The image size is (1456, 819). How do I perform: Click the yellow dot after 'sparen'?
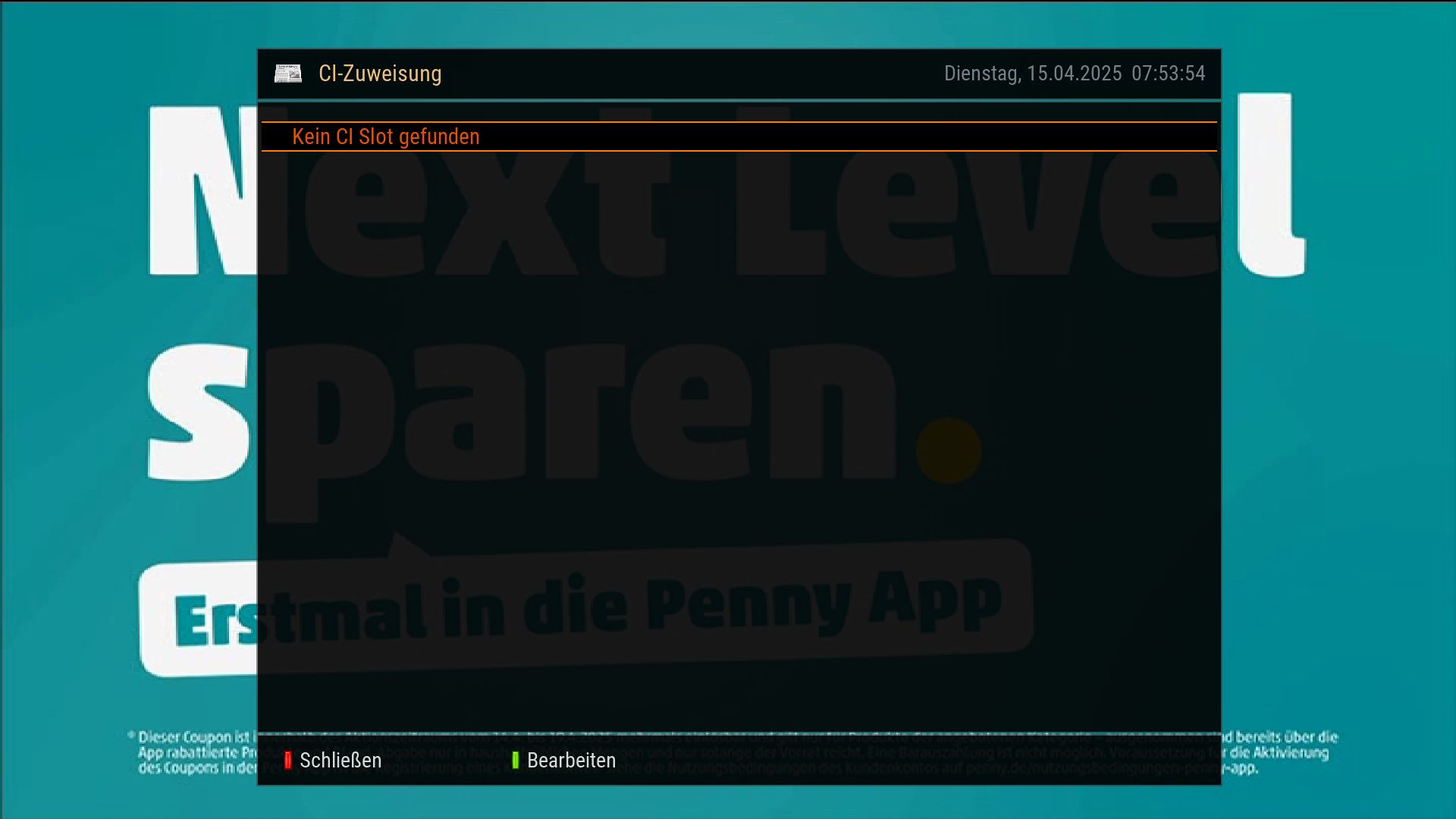pos(948,450)
